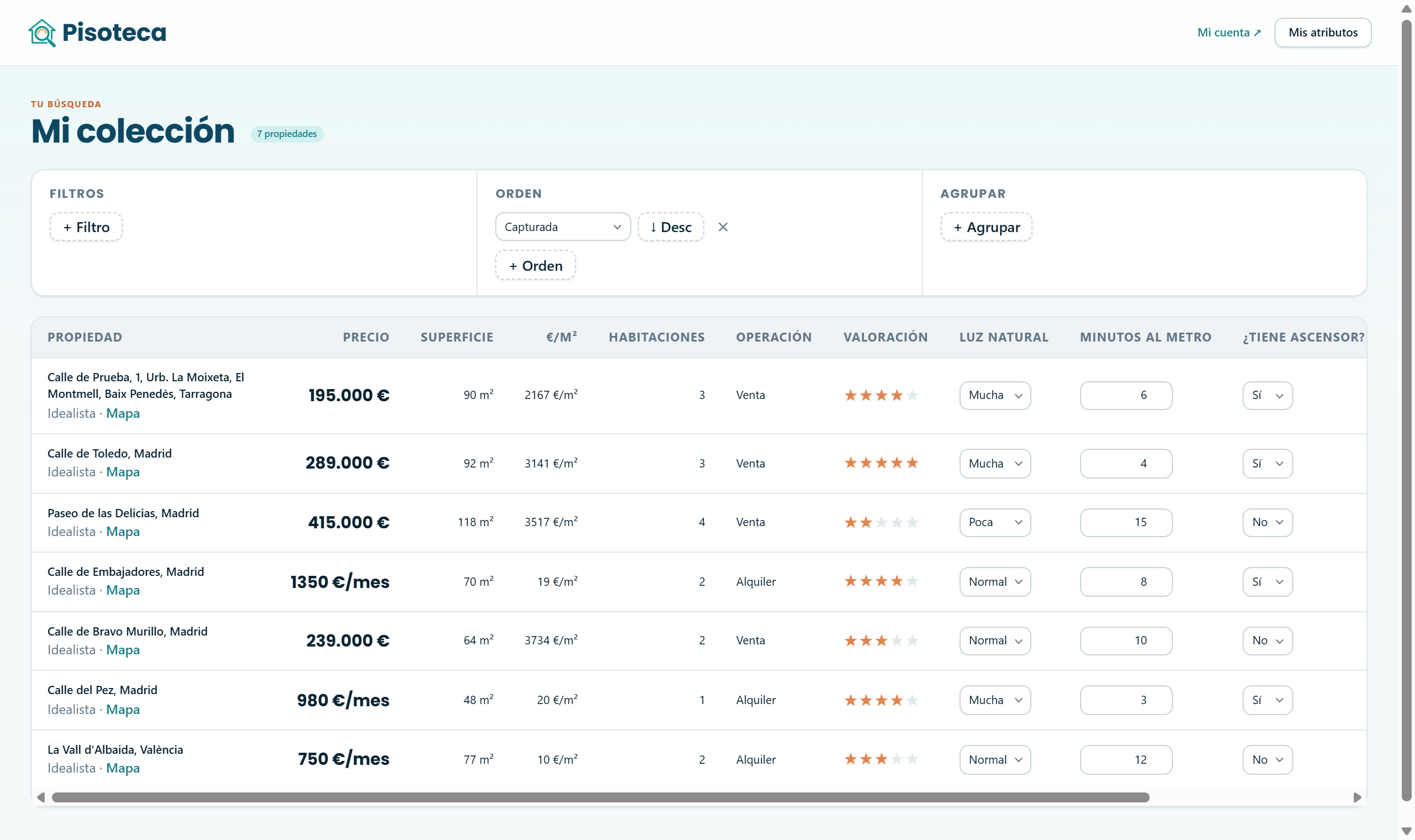Click the Habitaciones column header
The image size is (1415, 840).
coord(657,337)
